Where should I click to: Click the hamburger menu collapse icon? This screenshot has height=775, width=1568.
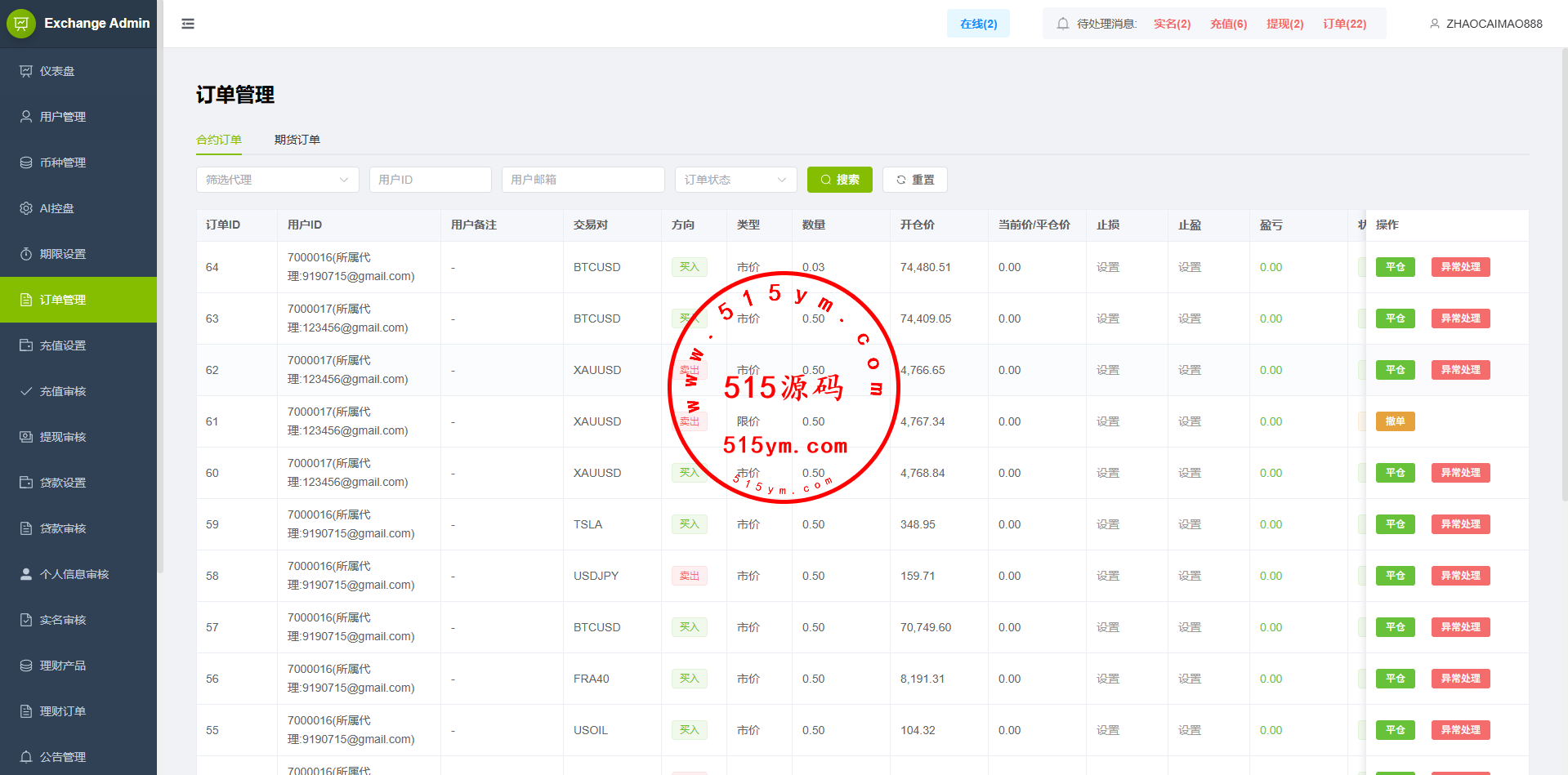click(x=188, y=24)
